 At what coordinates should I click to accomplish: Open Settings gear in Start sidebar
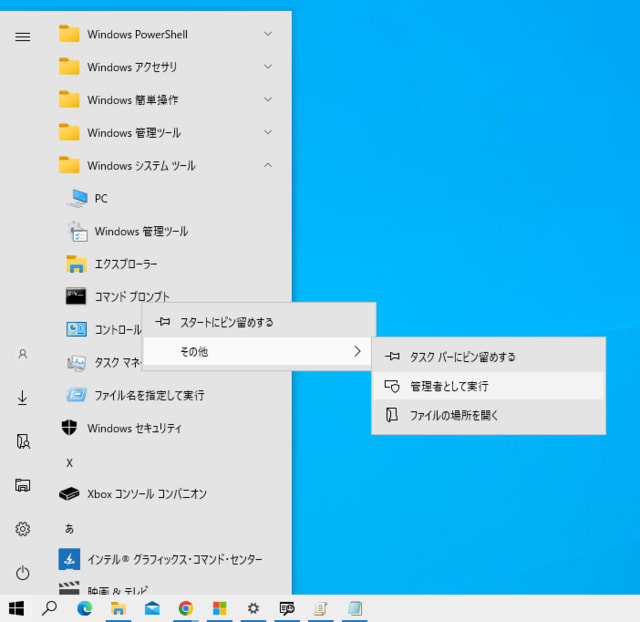click(x=22, y=529)
